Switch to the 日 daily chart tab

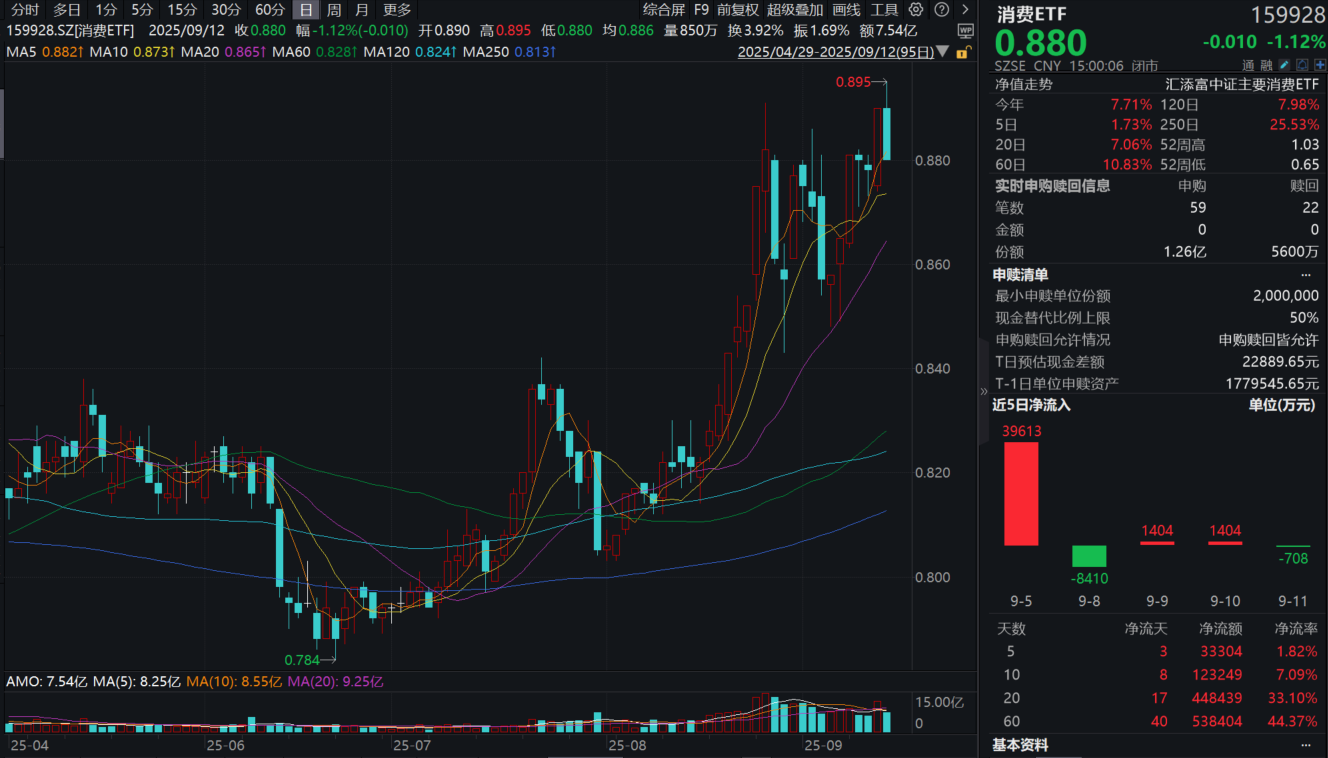pos(305,10)
